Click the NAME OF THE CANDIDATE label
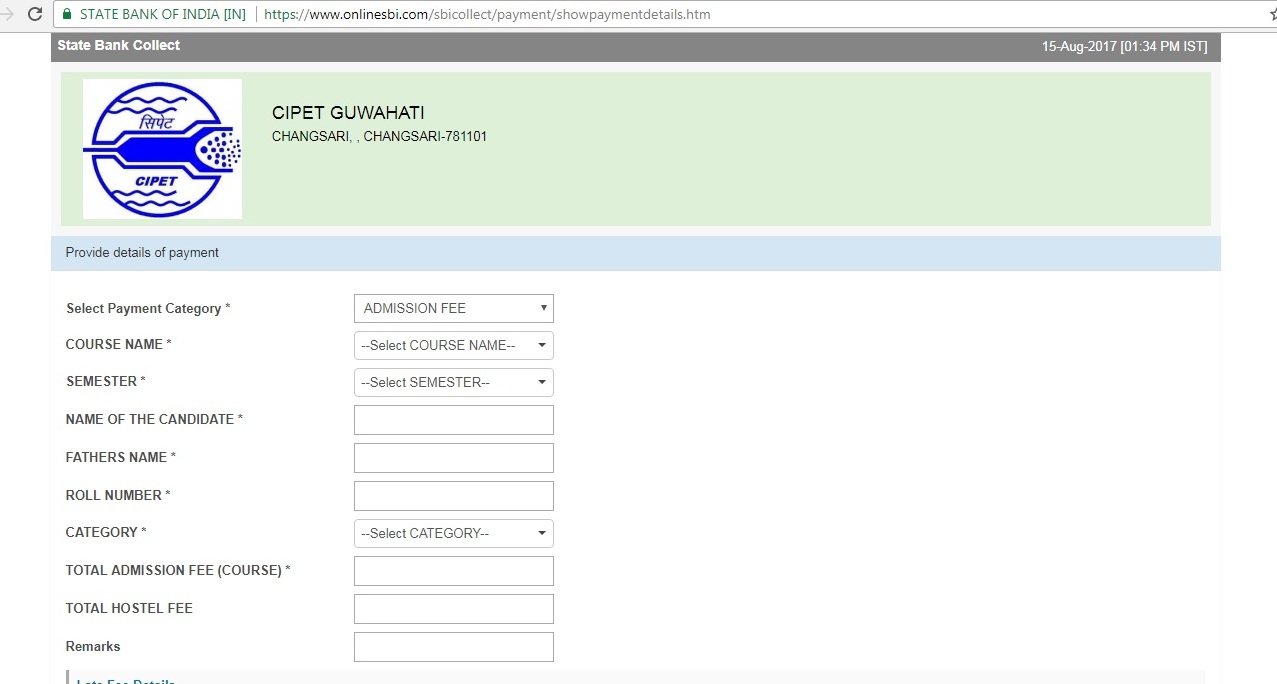Image resolution: width=1277 pixels, height=684 pixels. click(154, 419)
